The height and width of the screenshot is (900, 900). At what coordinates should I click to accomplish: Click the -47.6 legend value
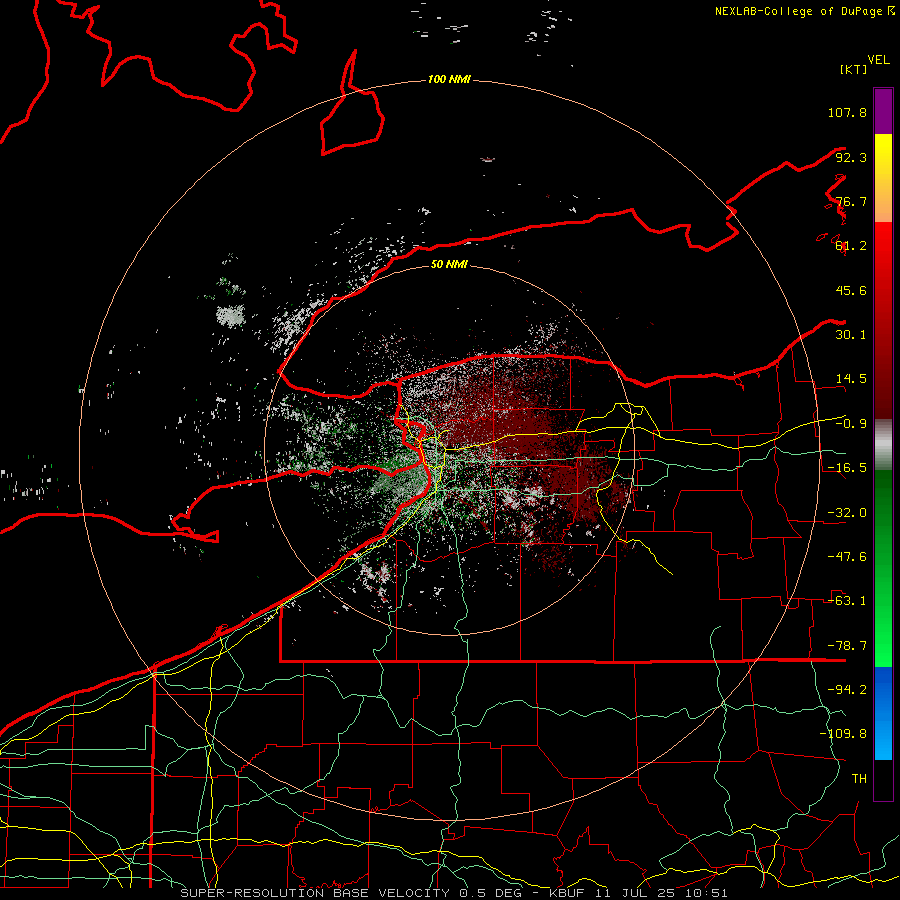point(847,557)
